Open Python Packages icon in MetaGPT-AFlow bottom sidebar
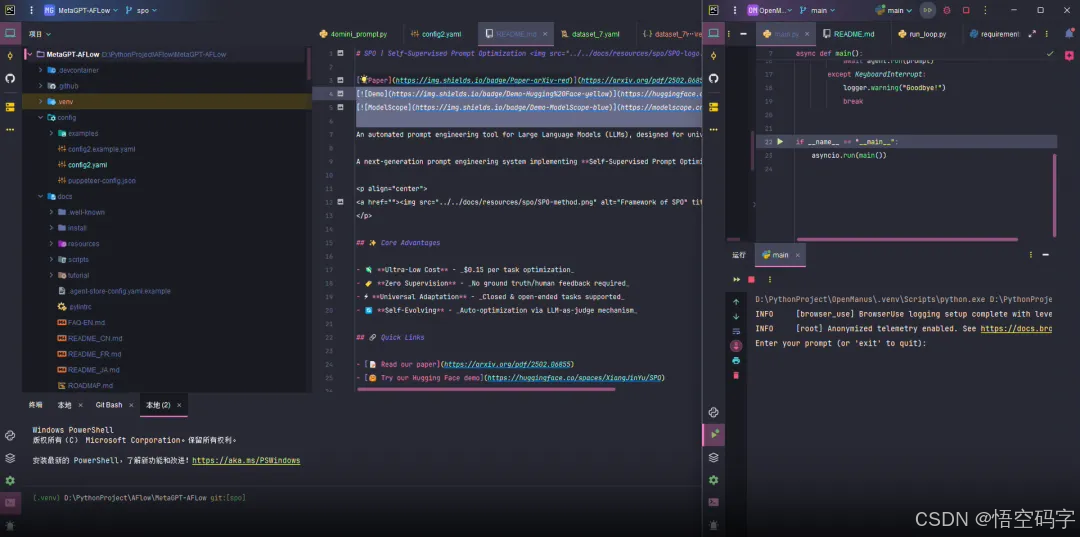This screenshot has width=1080, height=537. coord(10,435)
